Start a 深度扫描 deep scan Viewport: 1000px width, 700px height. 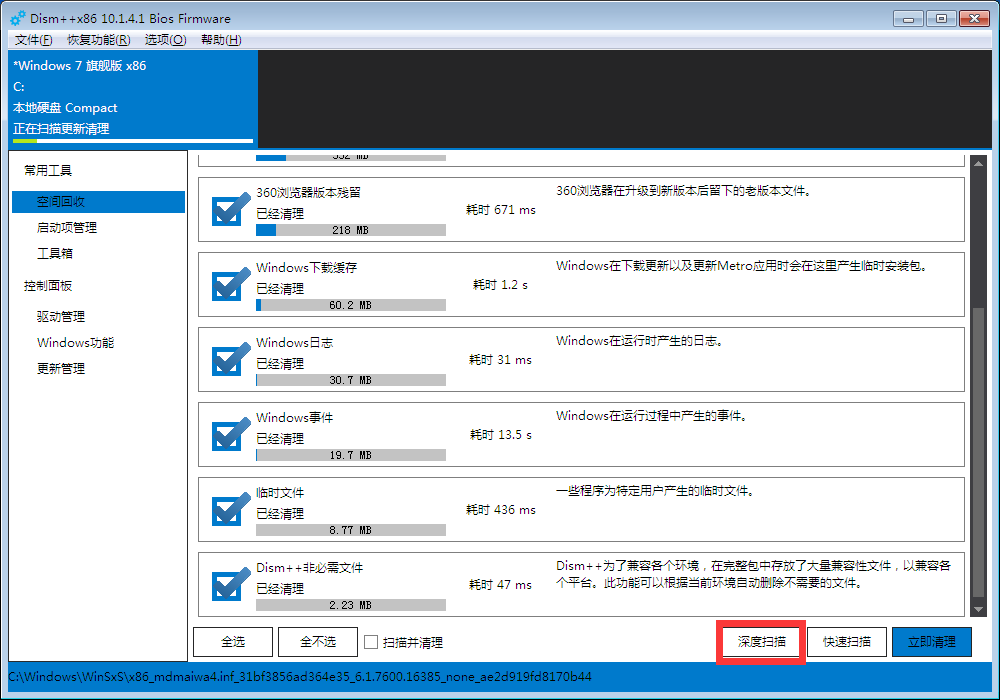point(761,642)
